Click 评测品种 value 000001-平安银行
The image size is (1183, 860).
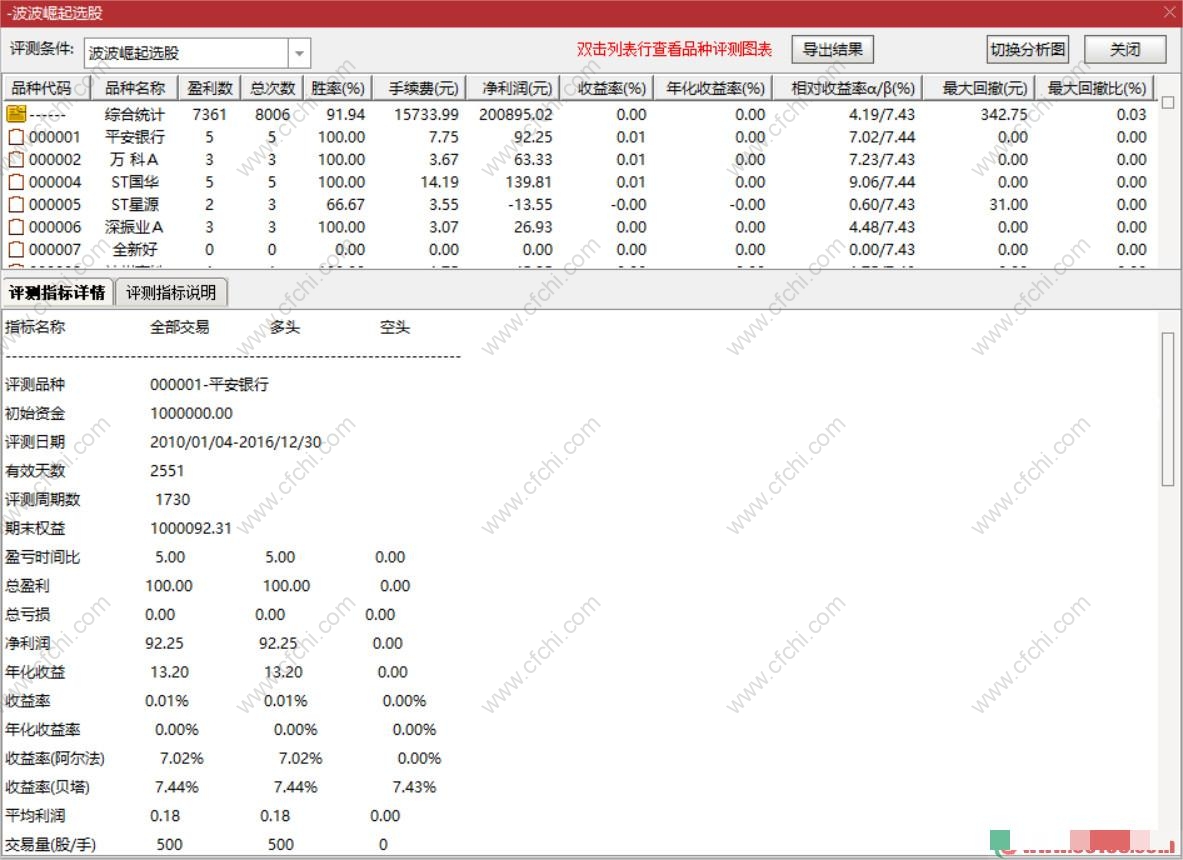[x=209, y=385]
